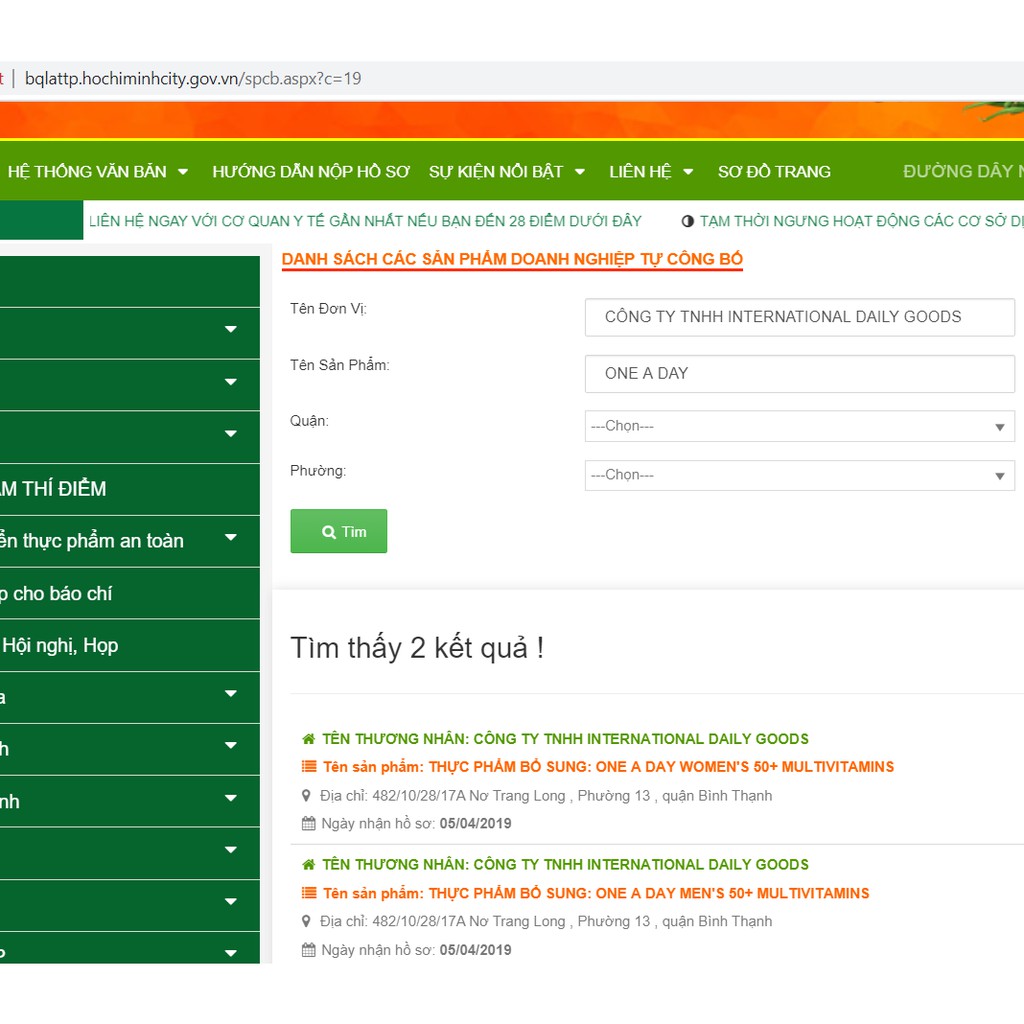Open the Phường dropdown

coord(799,475)
